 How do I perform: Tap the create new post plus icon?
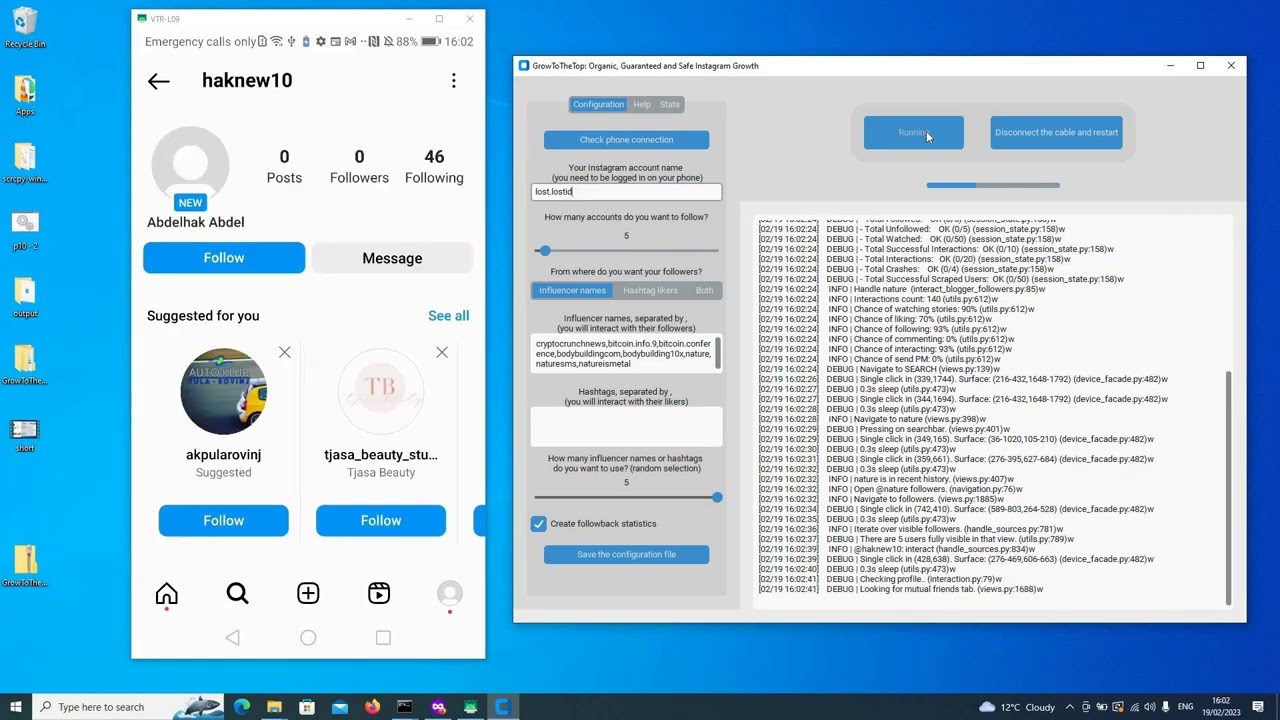pyautogui.click(x=308, y=594)
